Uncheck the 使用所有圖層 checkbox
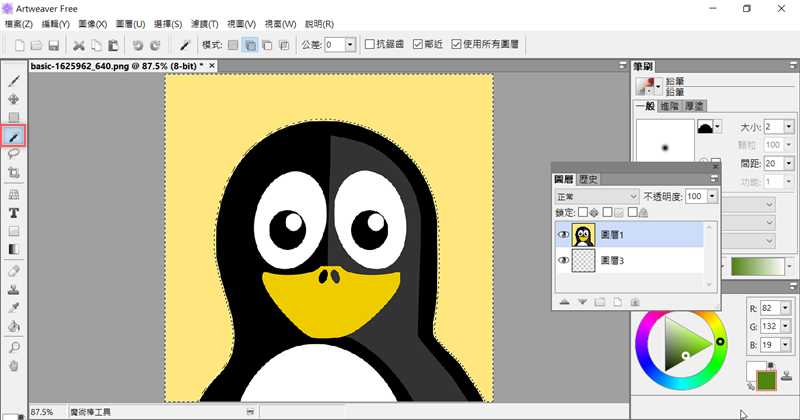 click(x=457, y=45)
